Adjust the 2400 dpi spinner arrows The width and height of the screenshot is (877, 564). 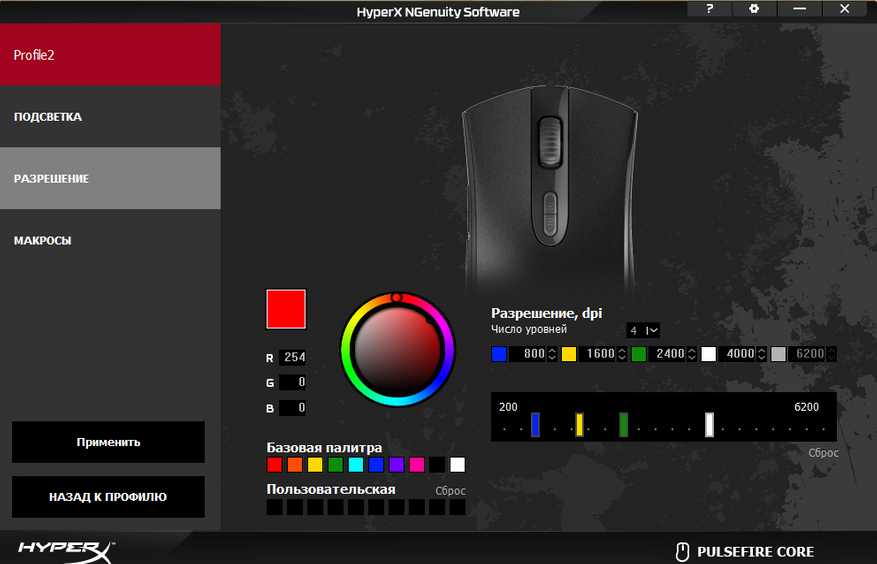[692, 354]
